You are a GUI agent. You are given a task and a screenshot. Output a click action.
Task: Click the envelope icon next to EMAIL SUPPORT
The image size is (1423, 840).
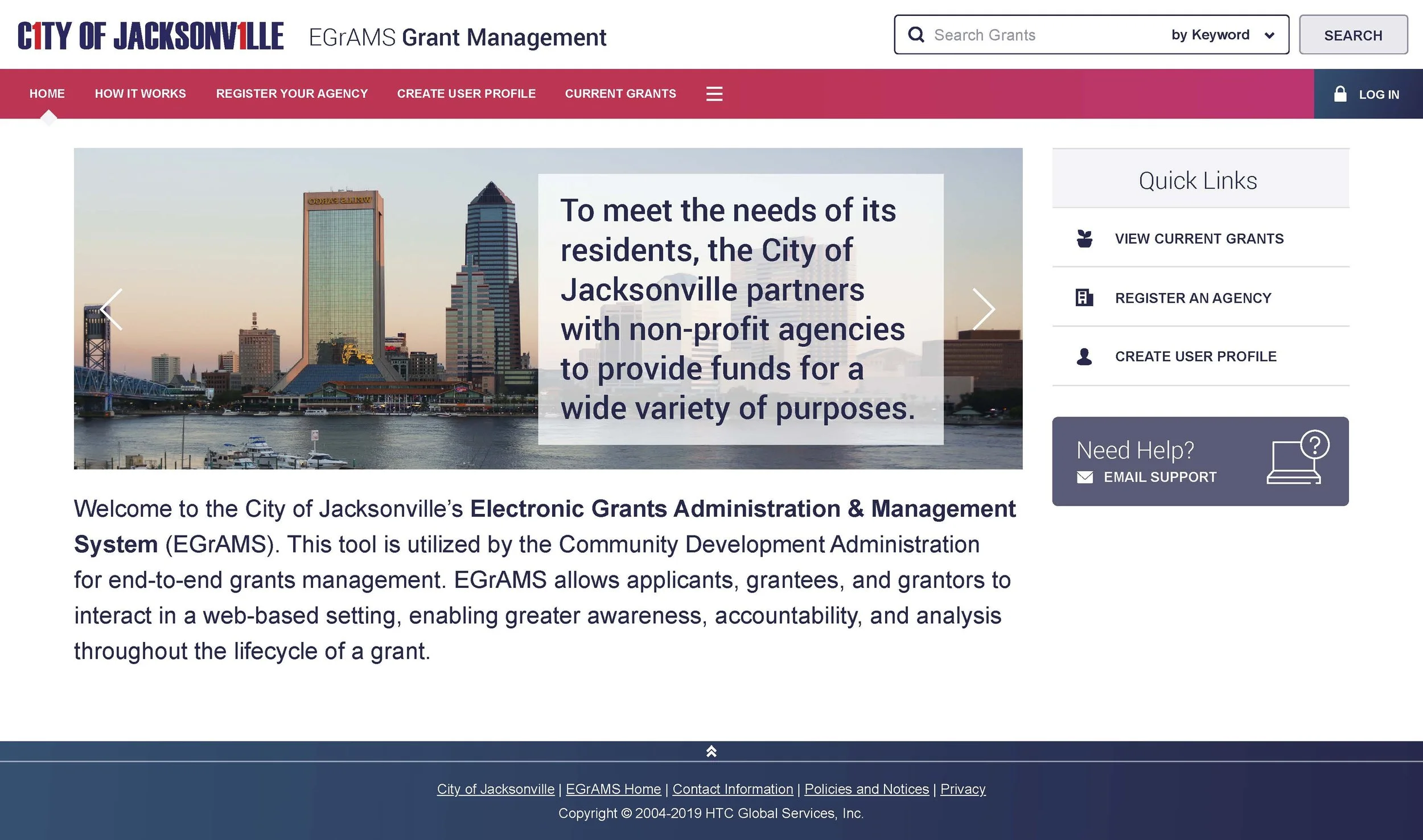tap(1086, 477)
